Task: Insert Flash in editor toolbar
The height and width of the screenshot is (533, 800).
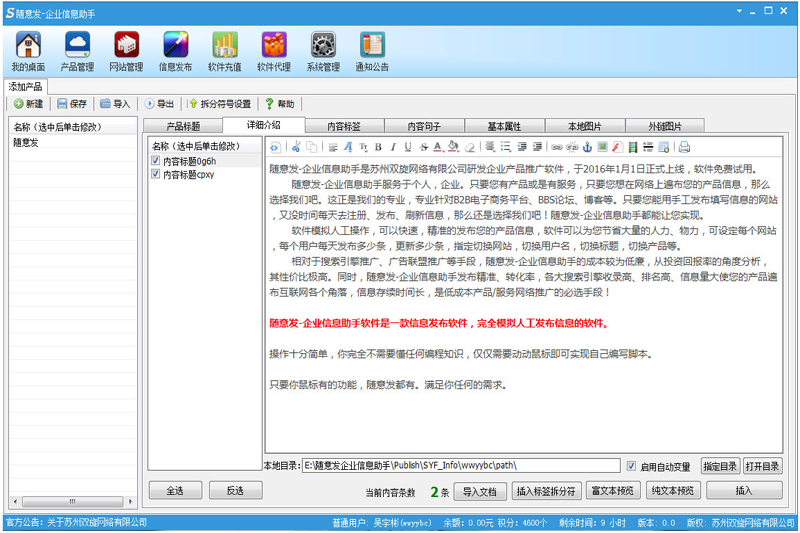Action: point(618,147)
